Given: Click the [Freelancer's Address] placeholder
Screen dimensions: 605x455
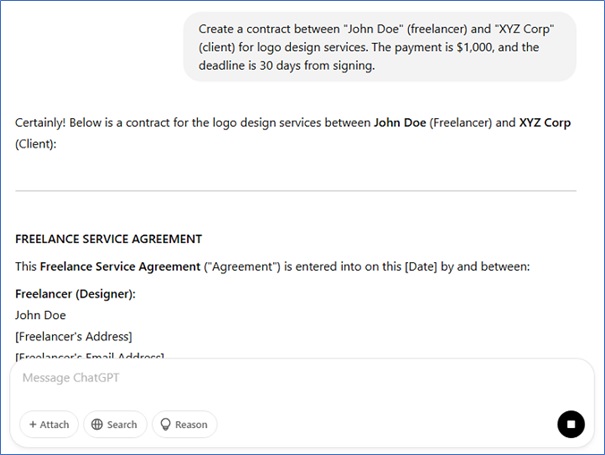Looking at the screenshot, I should click(x=74, y=336).
